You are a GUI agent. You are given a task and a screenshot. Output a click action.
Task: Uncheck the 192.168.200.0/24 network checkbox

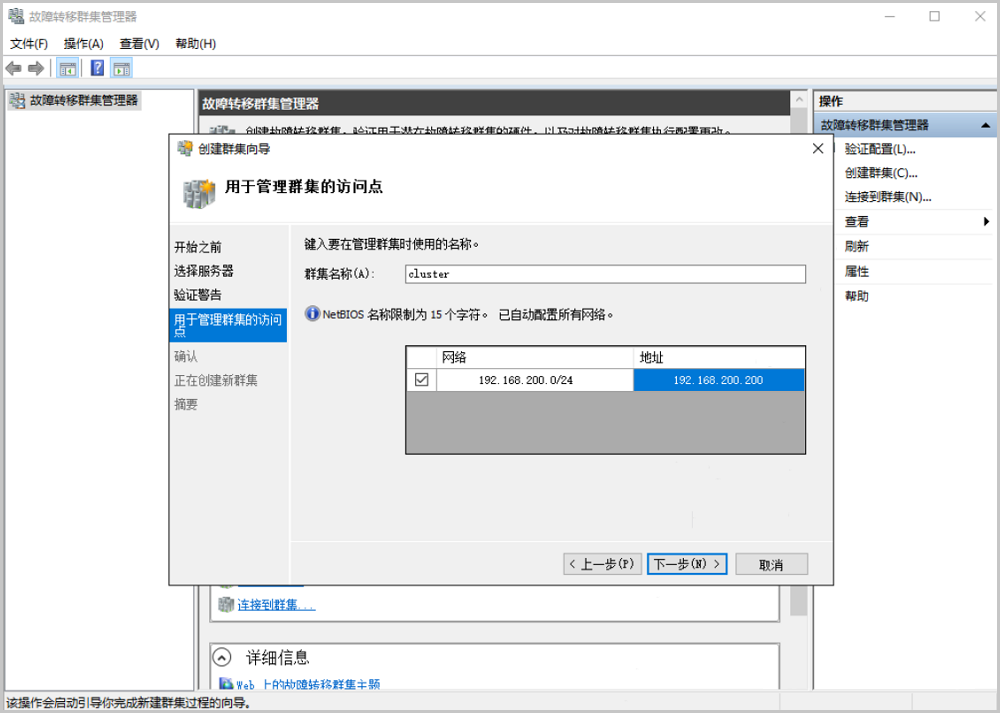(x=421, y=380)
